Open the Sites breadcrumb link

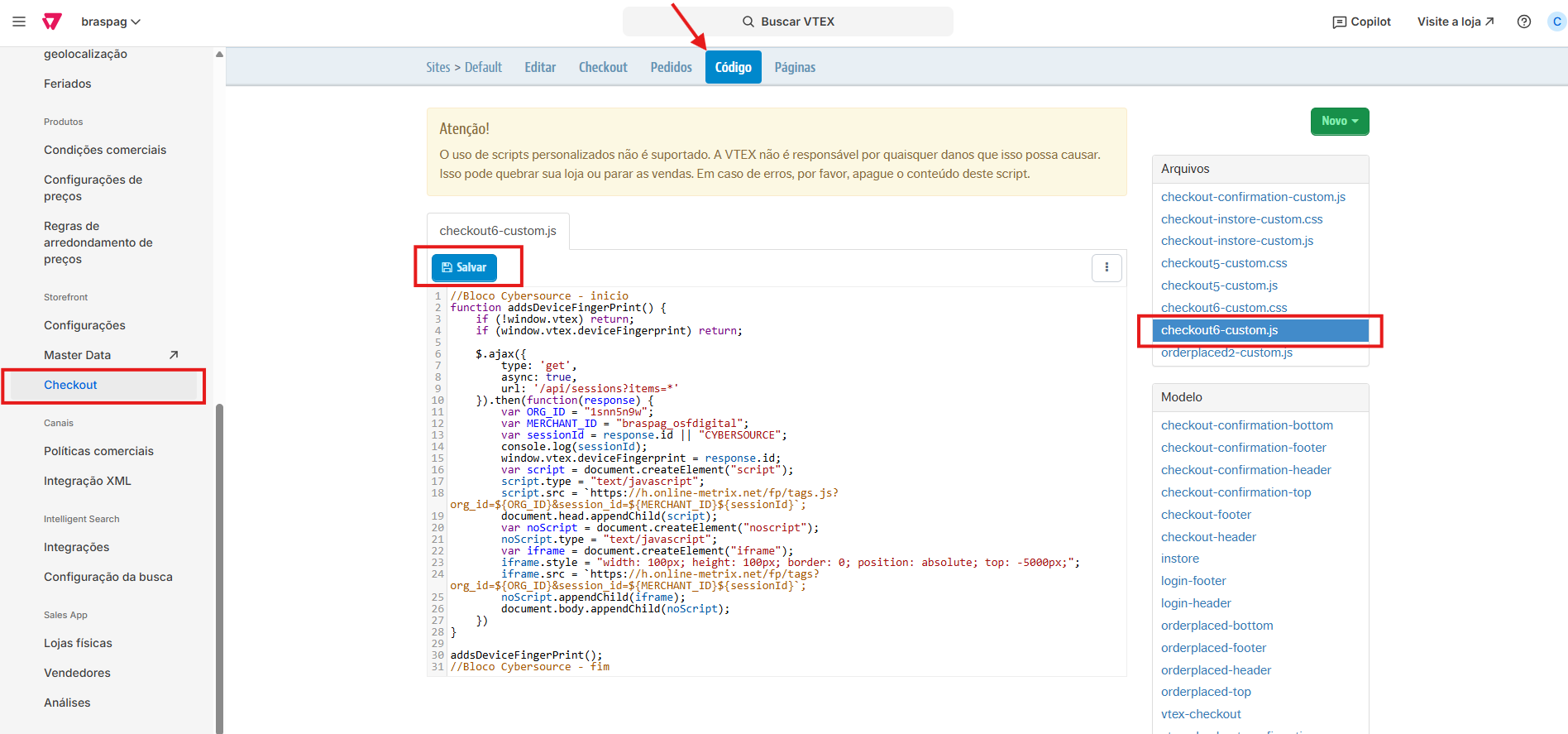click(x=438, y=67)
